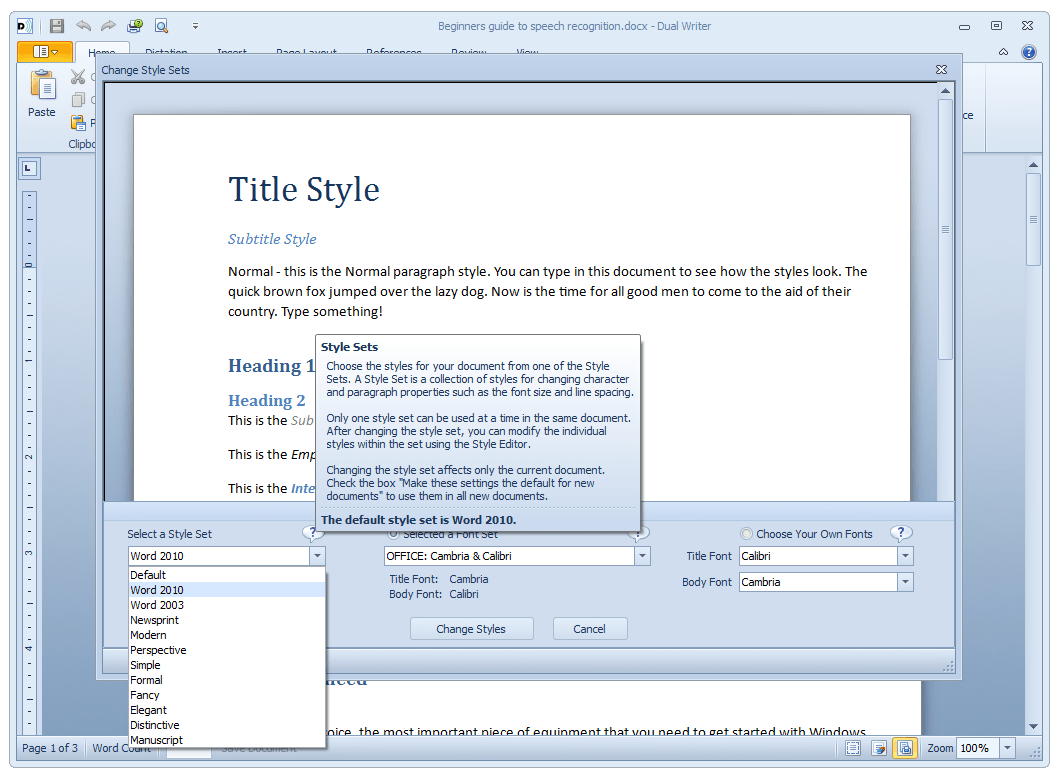Image resolution: width=1058 pixels, height=779 pixels.
Task: Select Elegant in the style set list
Action: (149, 710)
